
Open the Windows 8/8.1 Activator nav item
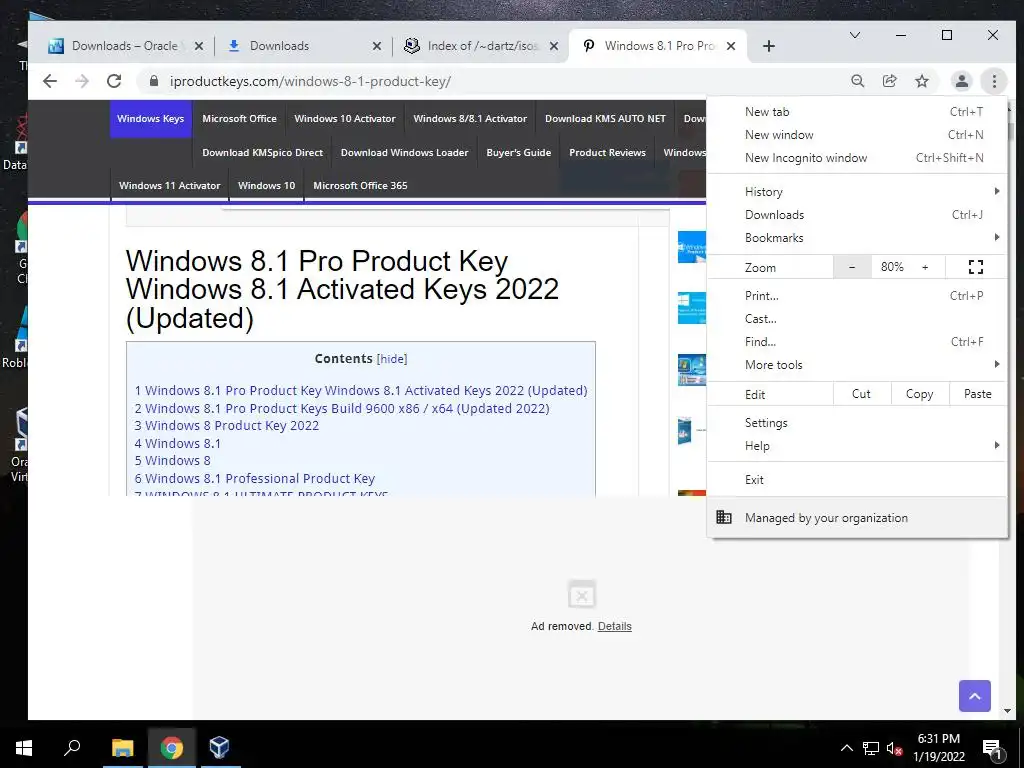coord(470,118)
